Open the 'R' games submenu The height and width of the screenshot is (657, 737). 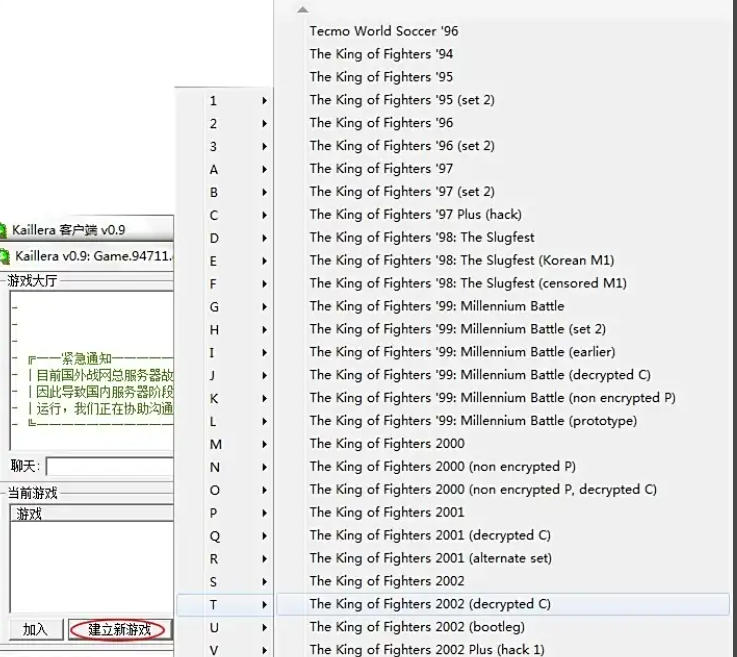(225, 559)
